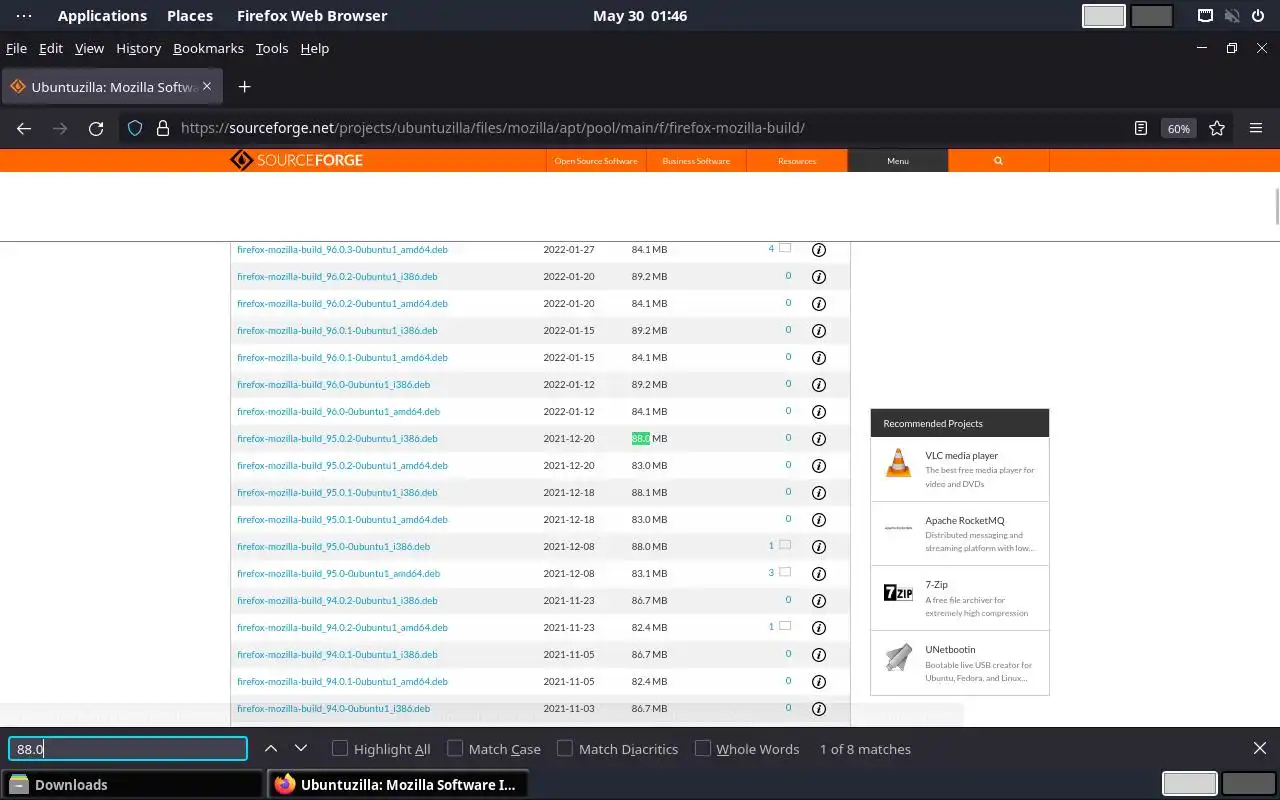This screenshot has width=1280, height=800.
Task: View info for 96.0.2 i386 deb file
Action: click(818, 277)
